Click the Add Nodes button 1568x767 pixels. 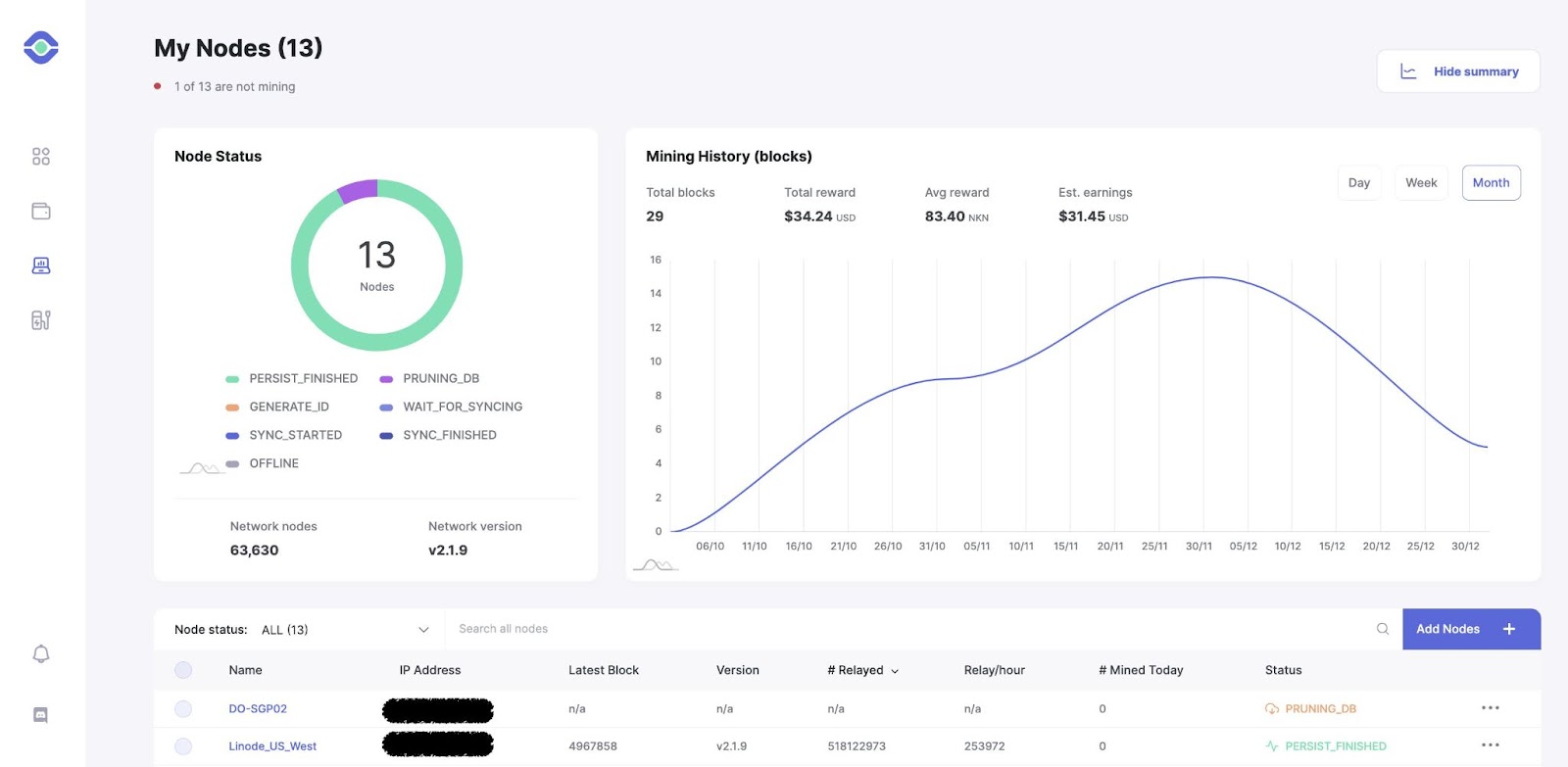pos(1471,629)
